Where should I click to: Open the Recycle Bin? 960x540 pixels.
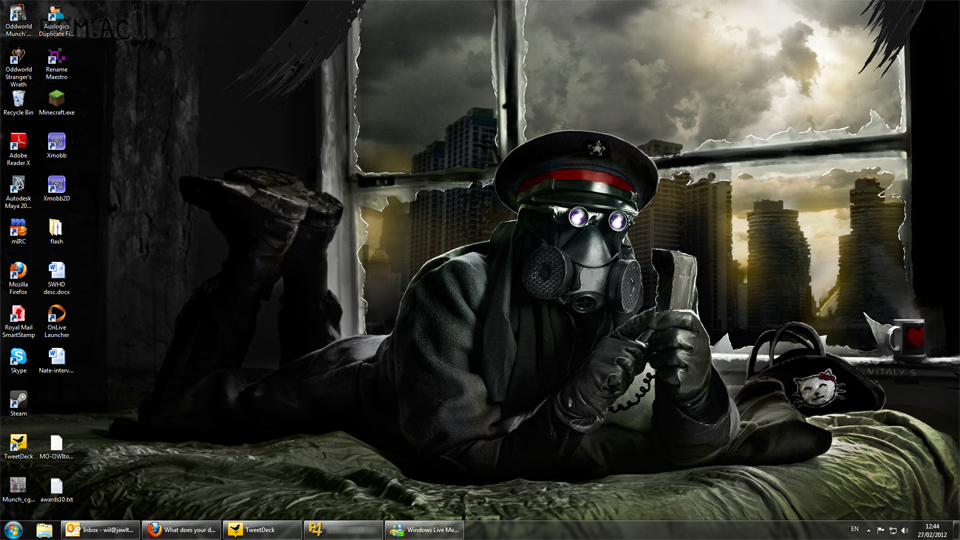(x=18, y=100)
